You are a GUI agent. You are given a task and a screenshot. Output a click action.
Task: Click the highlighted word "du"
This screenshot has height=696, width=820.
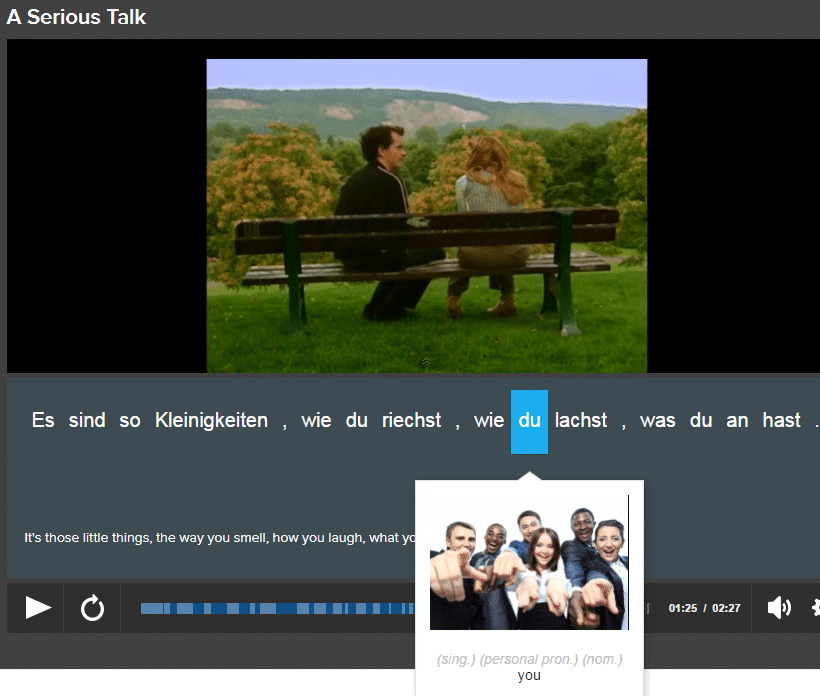(529, 421)
